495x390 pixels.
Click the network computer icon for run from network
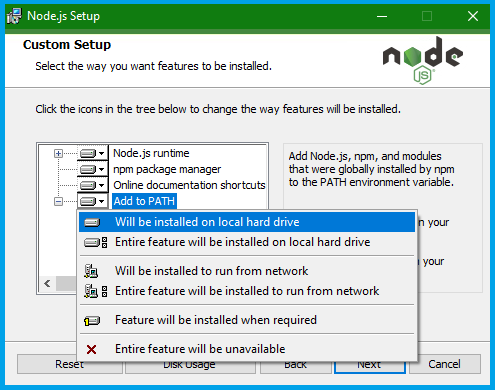tap(91, 271)
